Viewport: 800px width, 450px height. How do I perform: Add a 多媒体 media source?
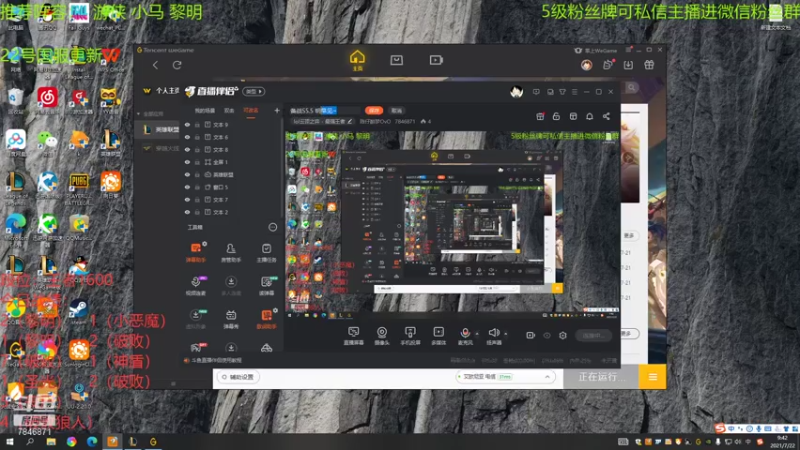[438, 336]
